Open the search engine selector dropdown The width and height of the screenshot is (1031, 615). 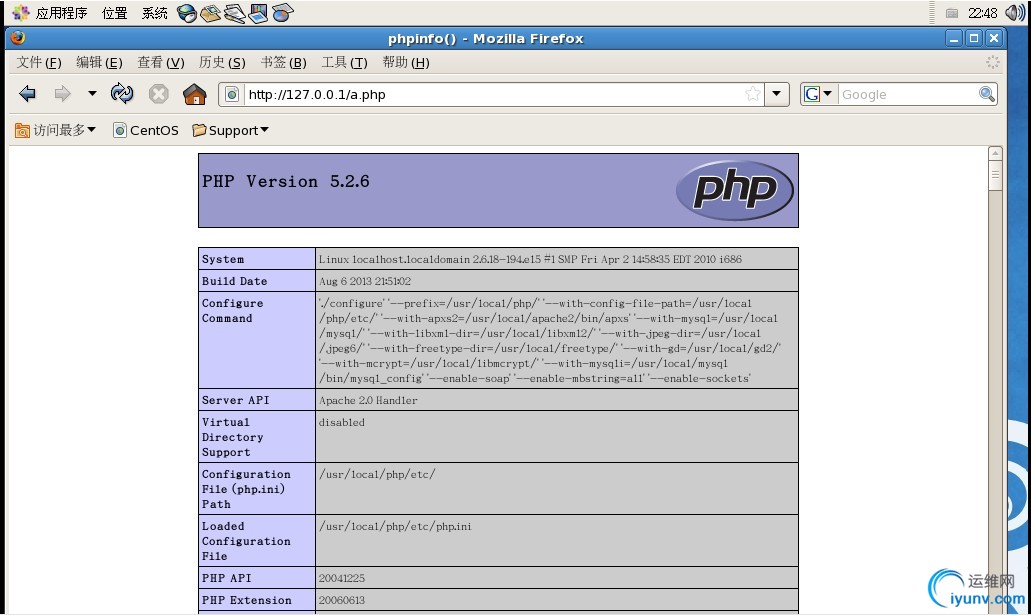818,94
